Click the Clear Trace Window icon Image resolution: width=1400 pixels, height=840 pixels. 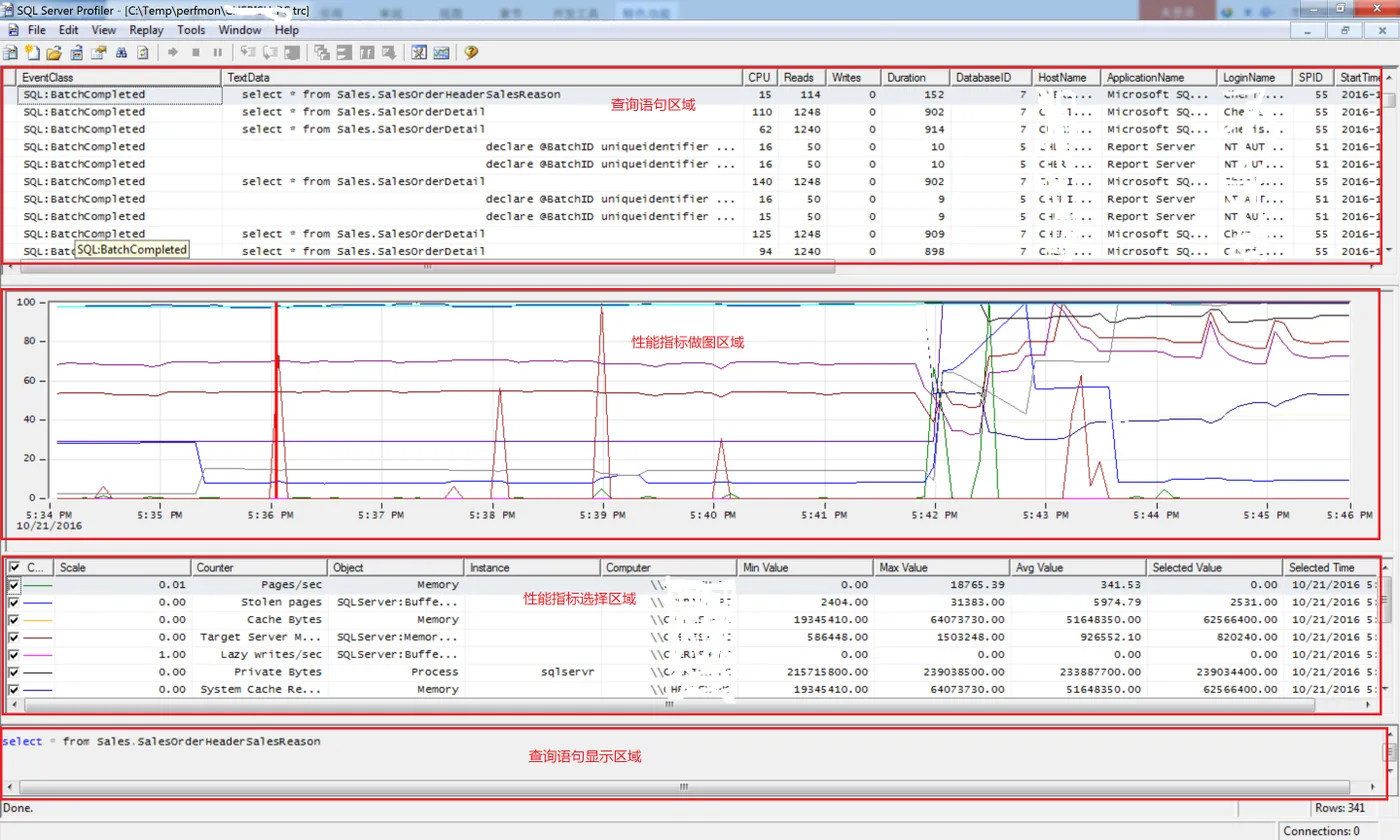(x=143, y=53)
